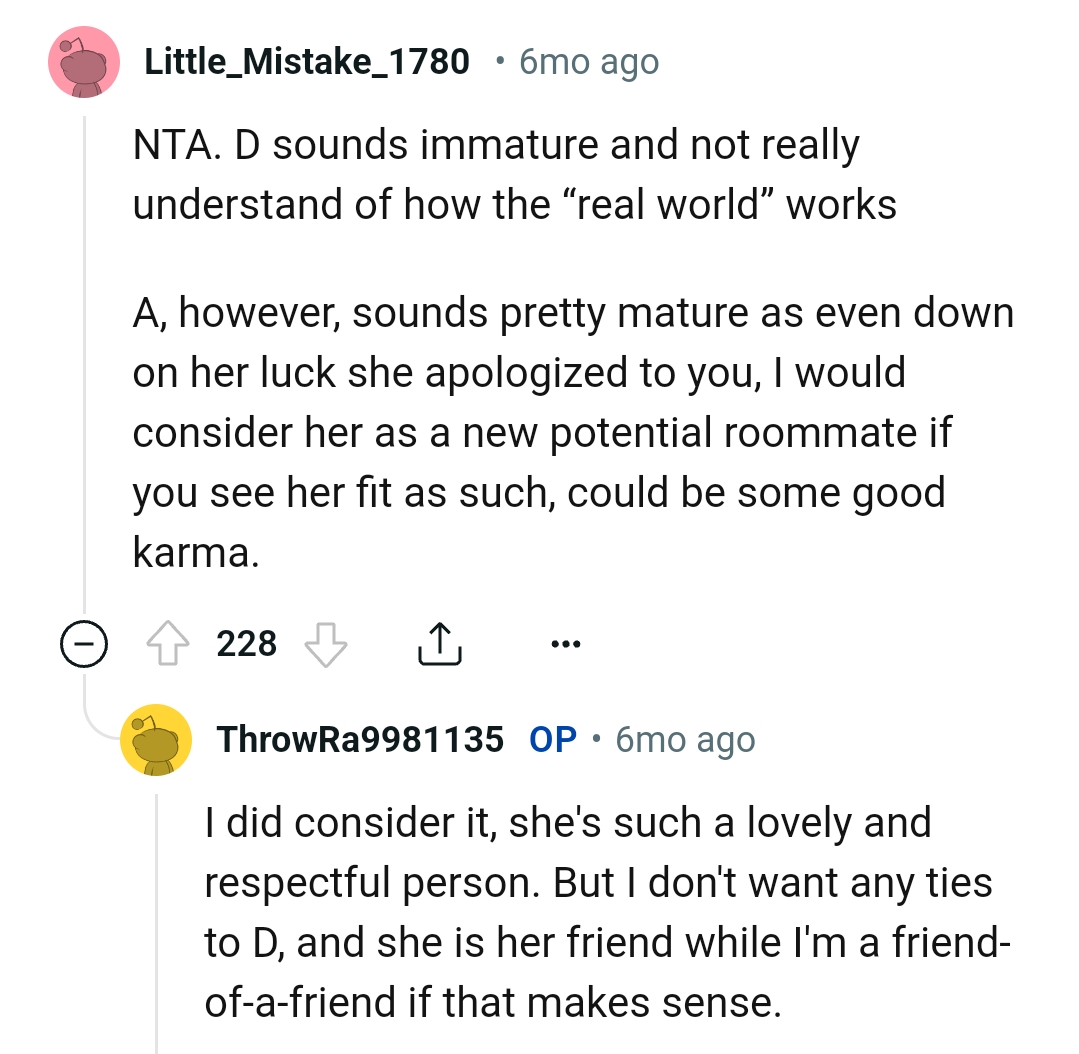Screen dimensions: 1079x1054
Task: Click Little_Mistake_1780's pink avatar
Action: 84,62
